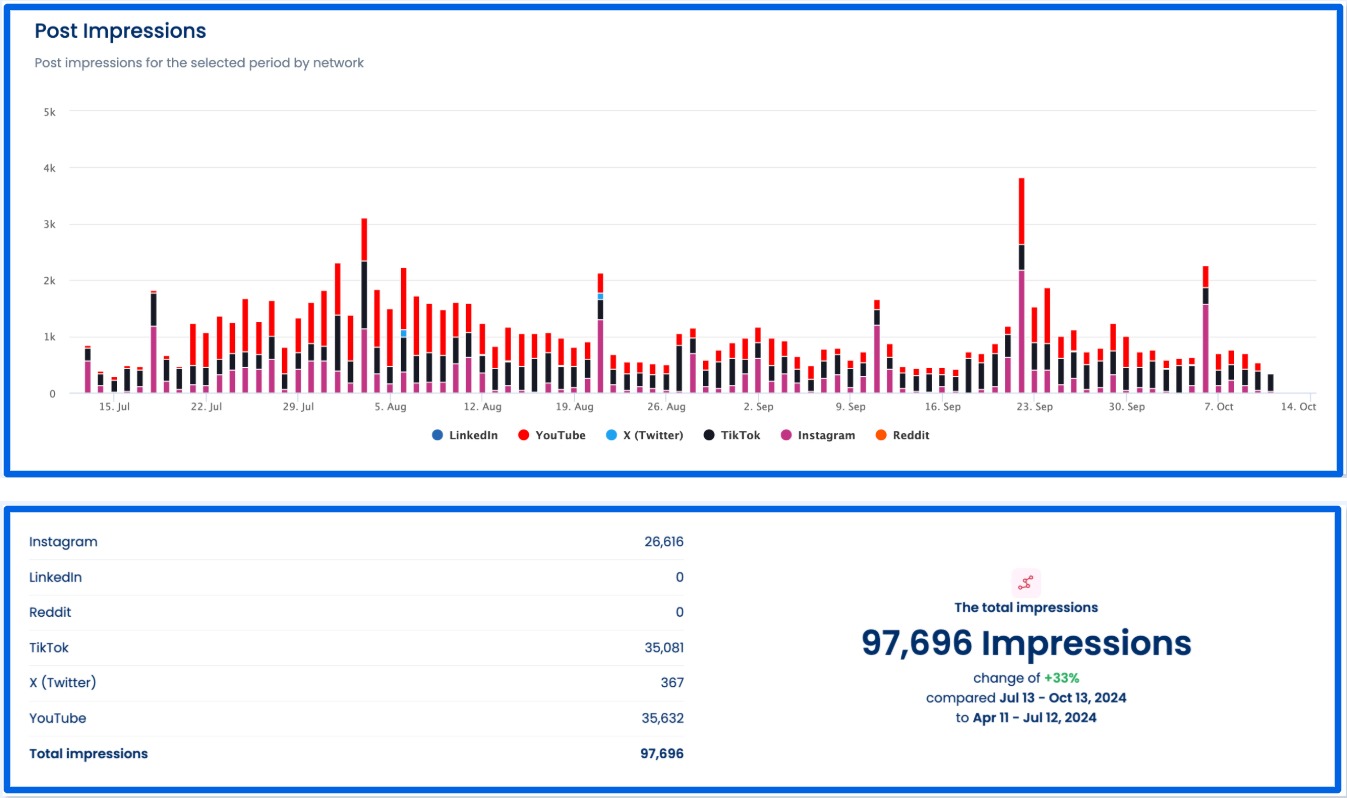Click the green +33% change value
This screenshot has height=798, width=1347.
point(1061,678)
